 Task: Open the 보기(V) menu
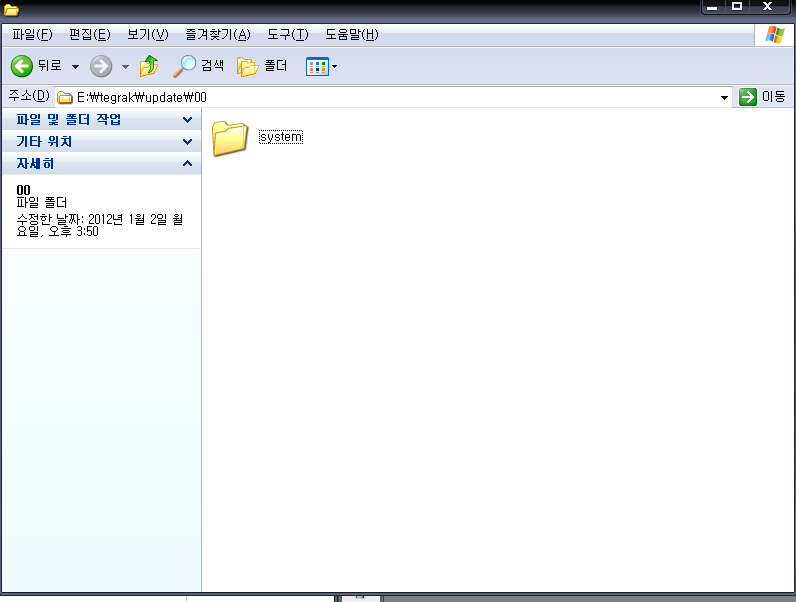click(x=148, y=35)
